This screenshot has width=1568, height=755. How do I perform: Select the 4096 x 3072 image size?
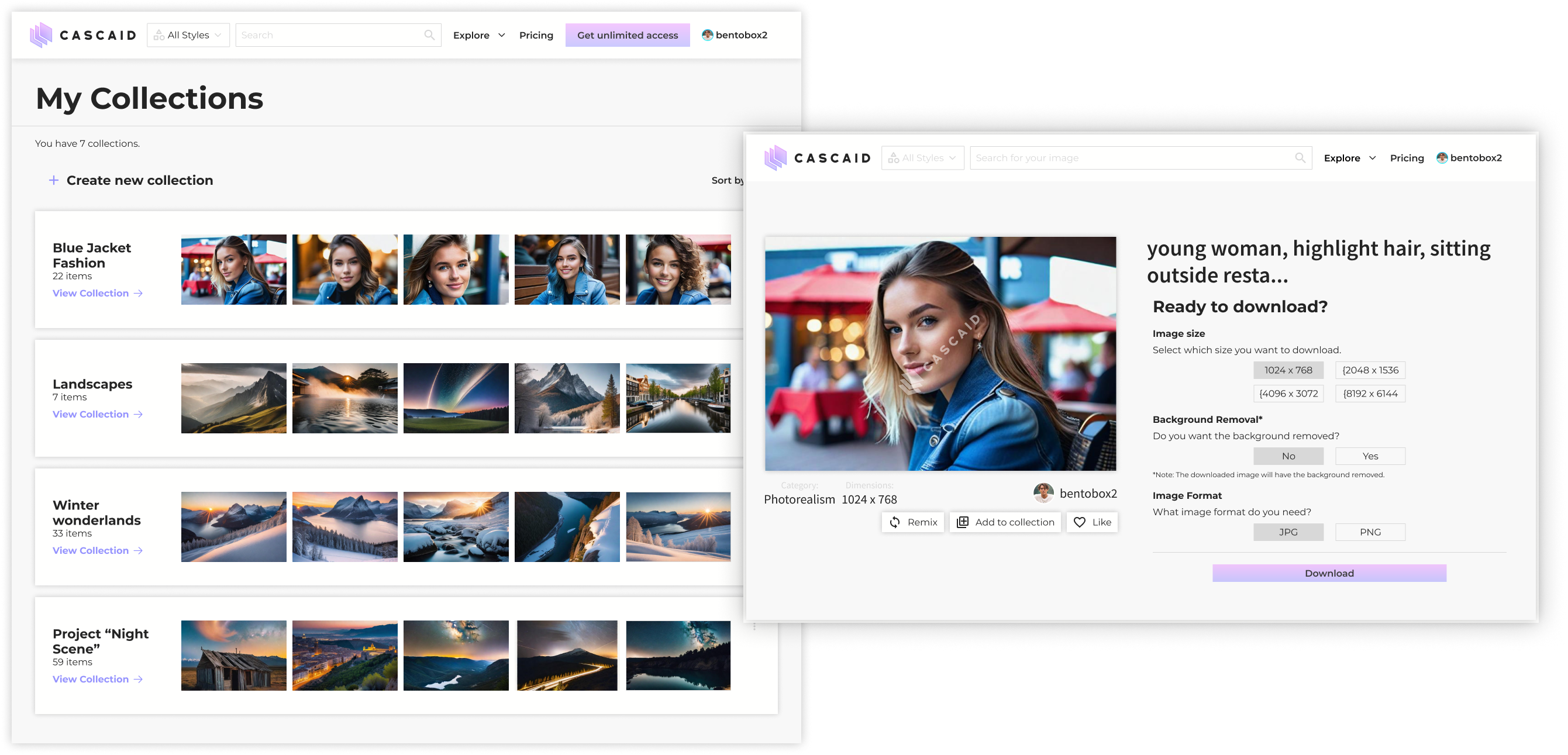pyautogui.click(x=1288, y=394)
